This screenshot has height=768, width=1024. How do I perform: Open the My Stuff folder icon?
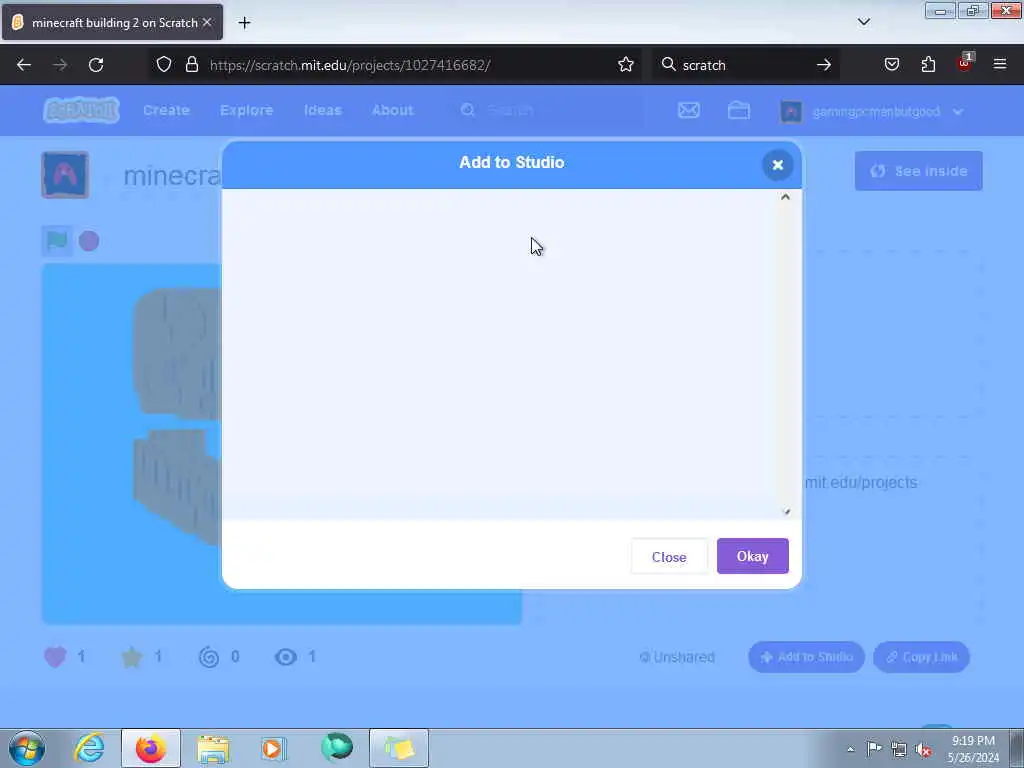coord(739,110)
